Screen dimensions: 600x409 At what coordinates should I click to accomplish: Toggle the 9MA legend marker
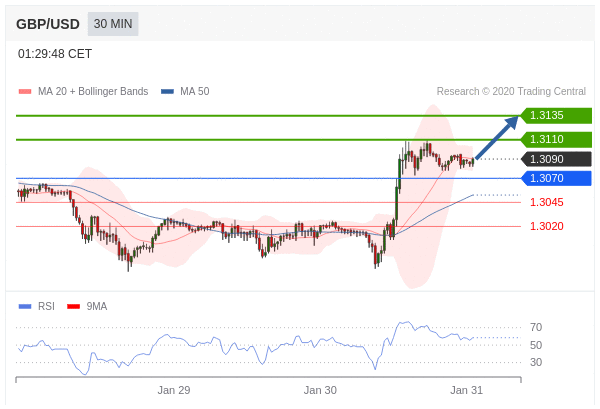[x=73, y=307]
